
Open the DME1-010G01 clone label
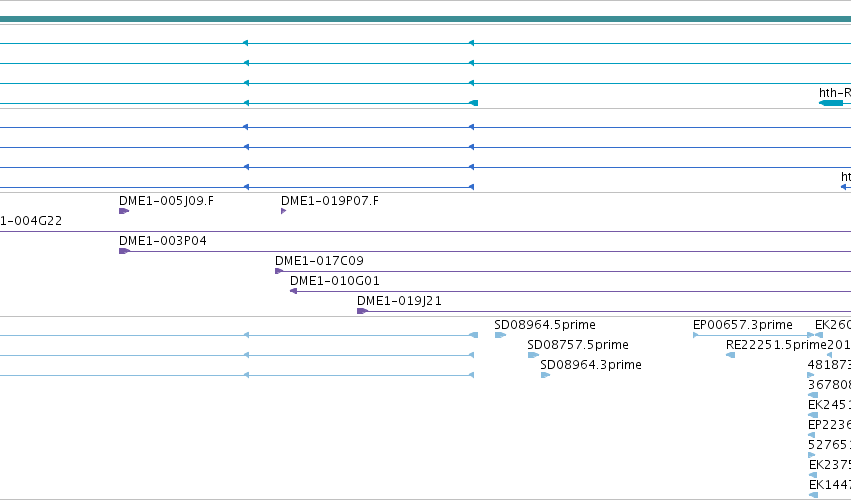click(334, 281)
